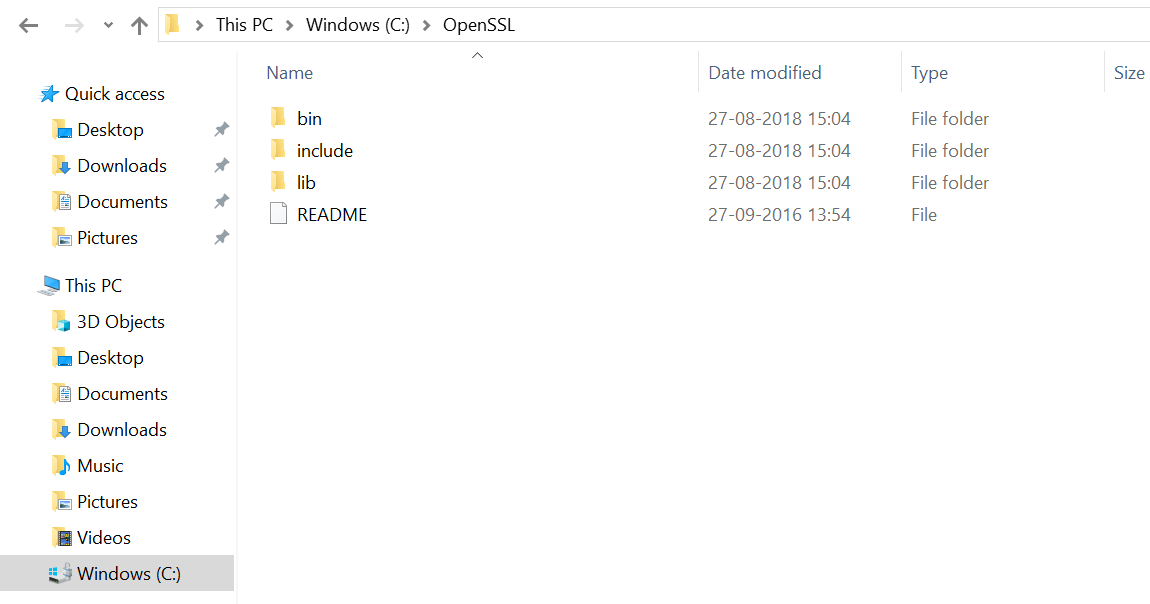Go back with the back arrow
The image size is (1150, 604).
[x=28, y=25]
